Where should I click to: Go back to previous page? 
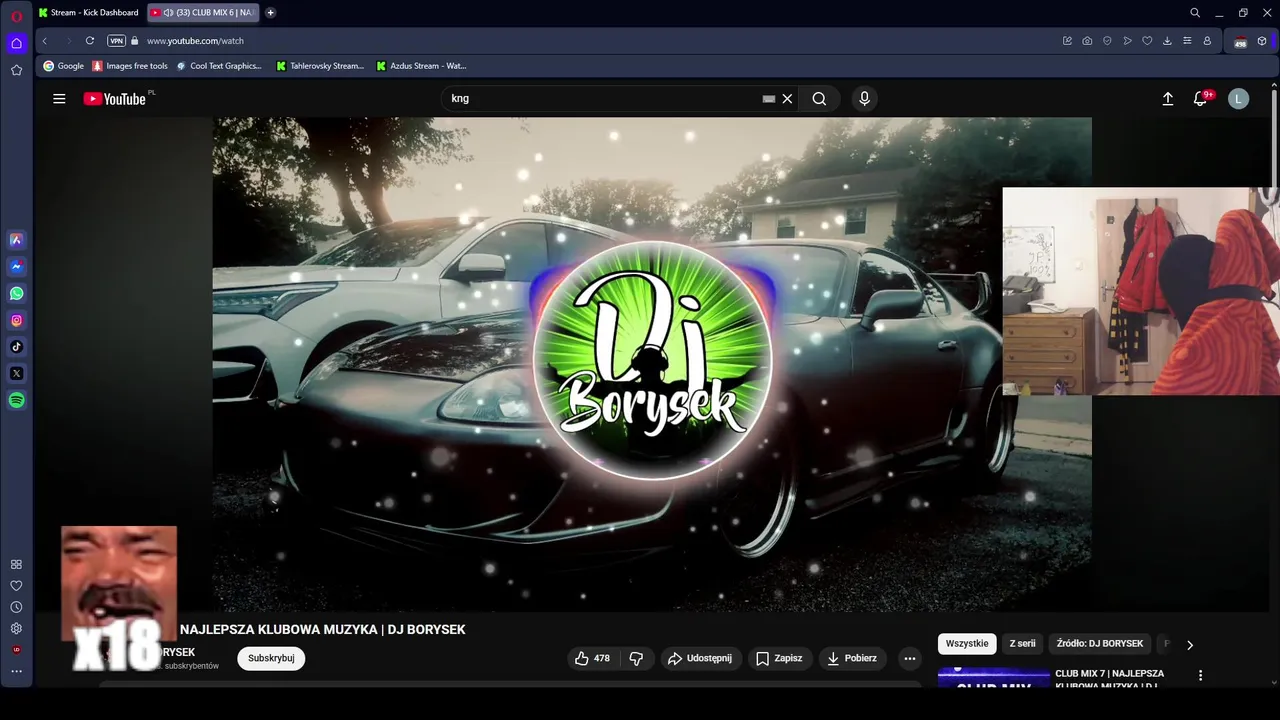[x=44, y=41]
